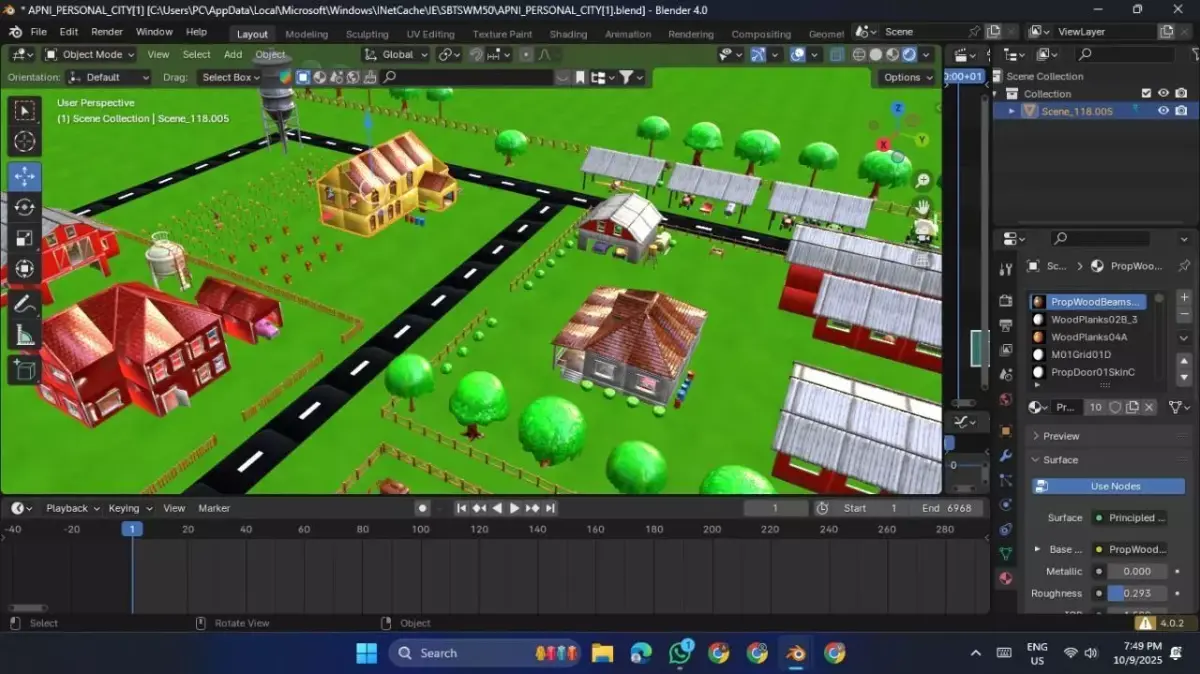Viewport: 1200px width, 674px height.
Task: Disable Collection in renders camera icon
Action: coord(1181,93)
